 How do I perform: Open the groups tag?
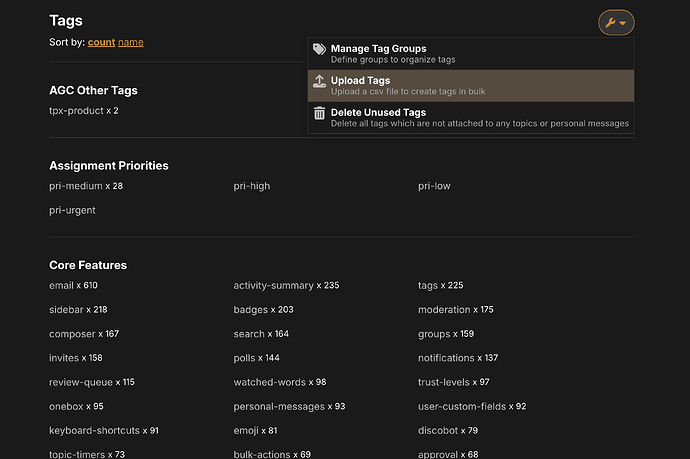click(434, 334)
